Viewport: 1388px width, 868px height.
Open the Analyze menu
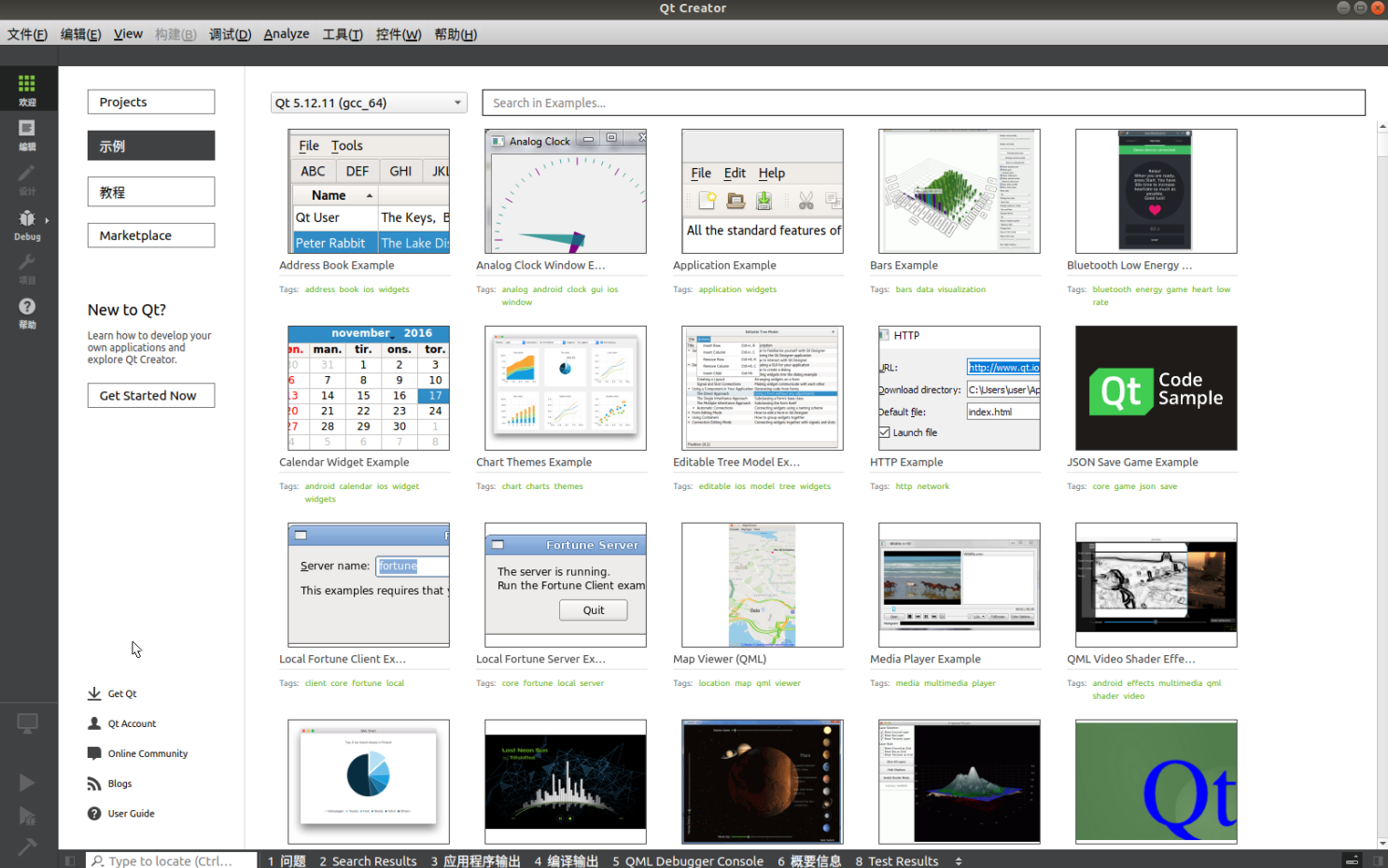tap(286, 35)
